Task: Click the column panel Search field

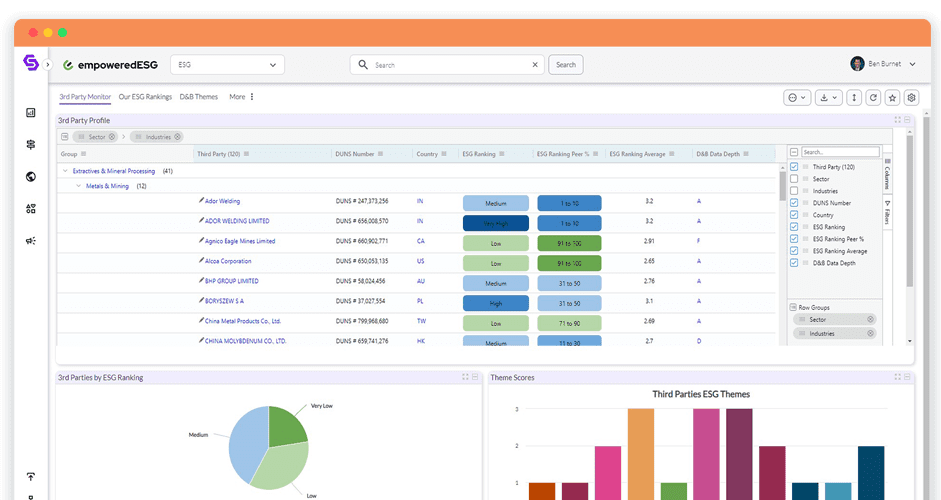Action: 840,152
